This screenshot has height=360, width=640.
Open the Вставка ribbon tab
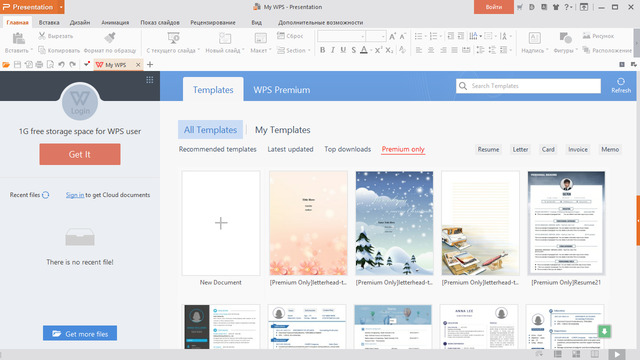tap(49, 22)
